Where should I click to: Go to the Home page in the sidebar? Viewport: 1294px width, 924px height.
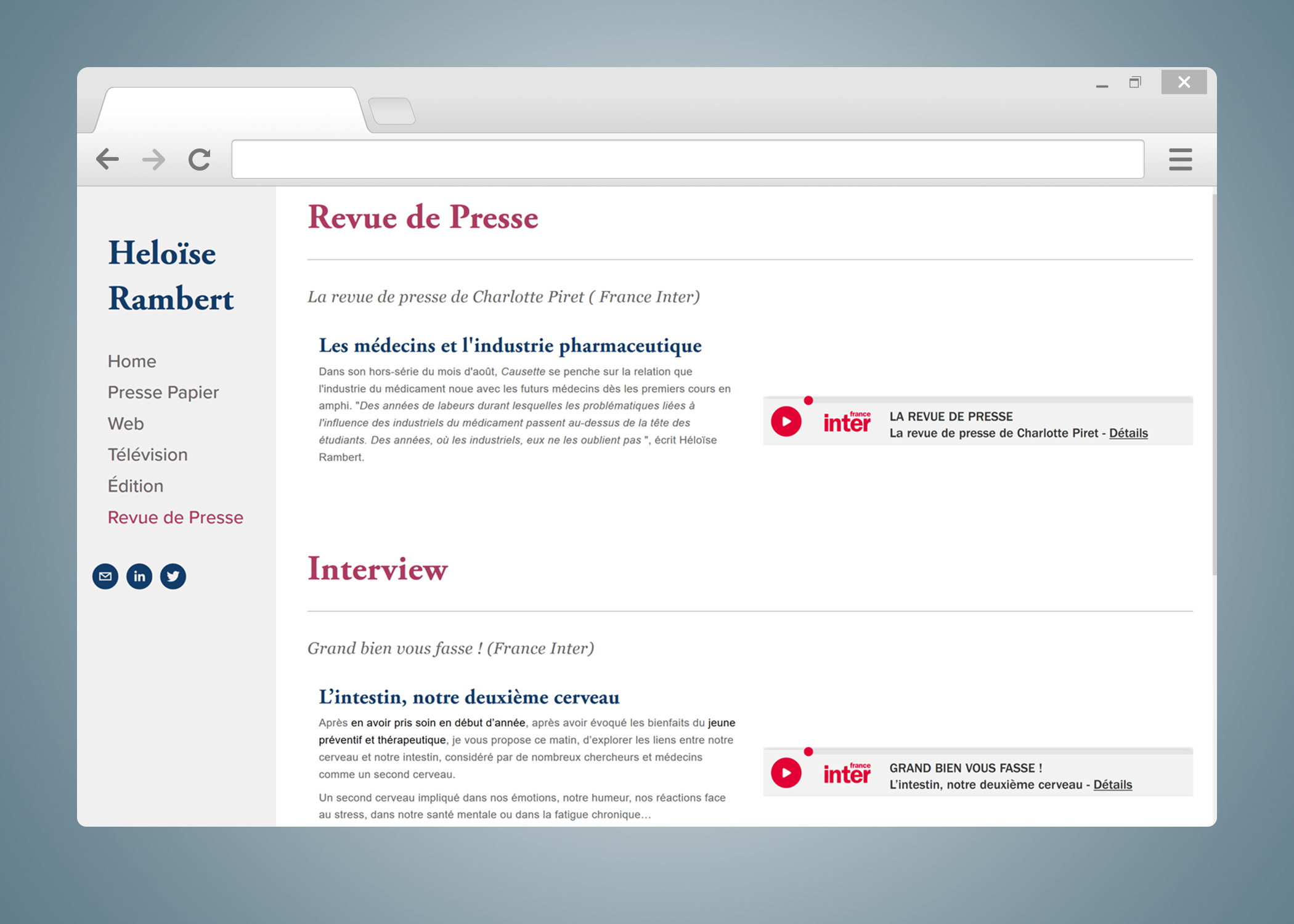132,361
